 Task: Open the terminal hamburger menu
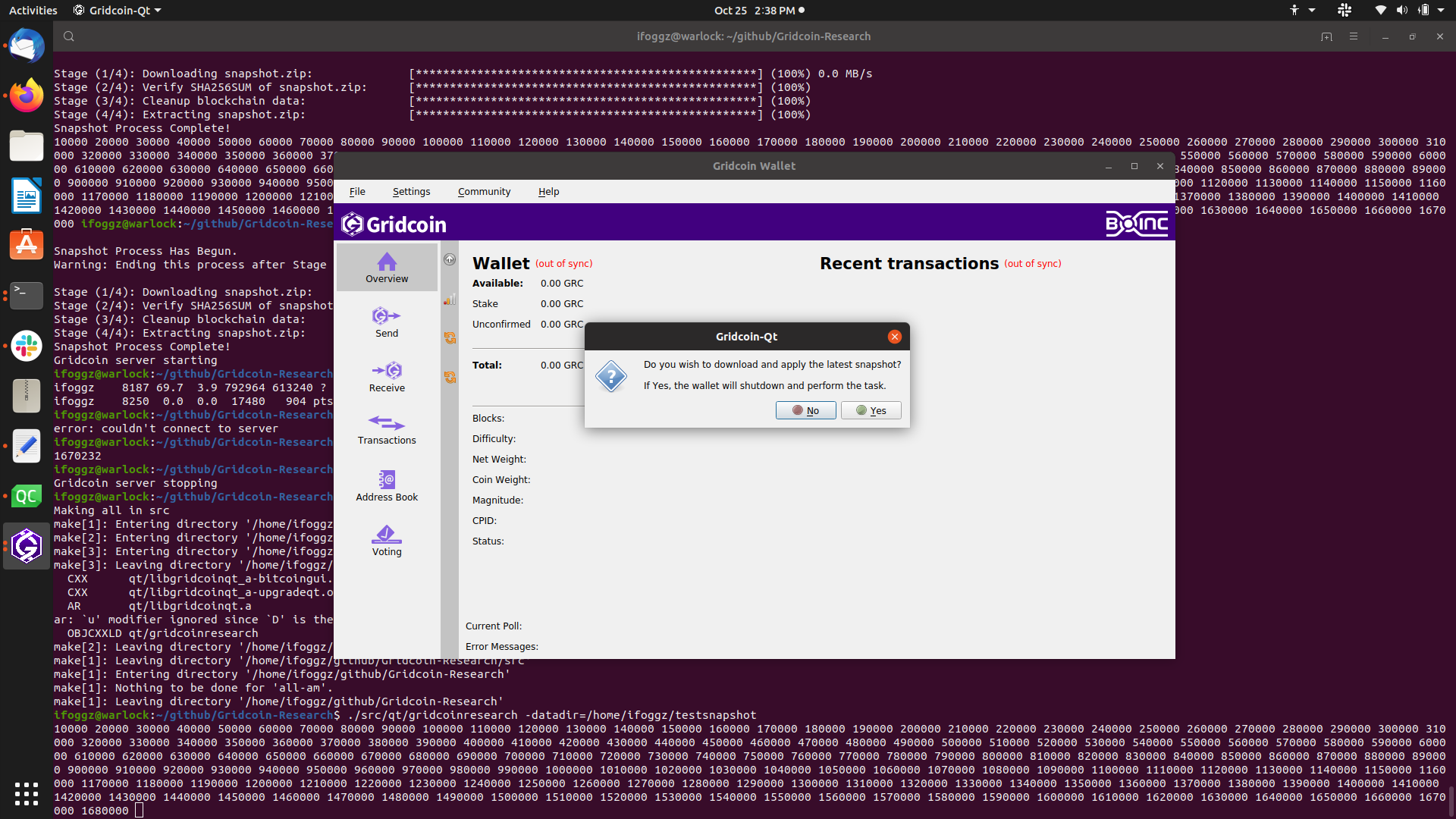point(1354,36)
